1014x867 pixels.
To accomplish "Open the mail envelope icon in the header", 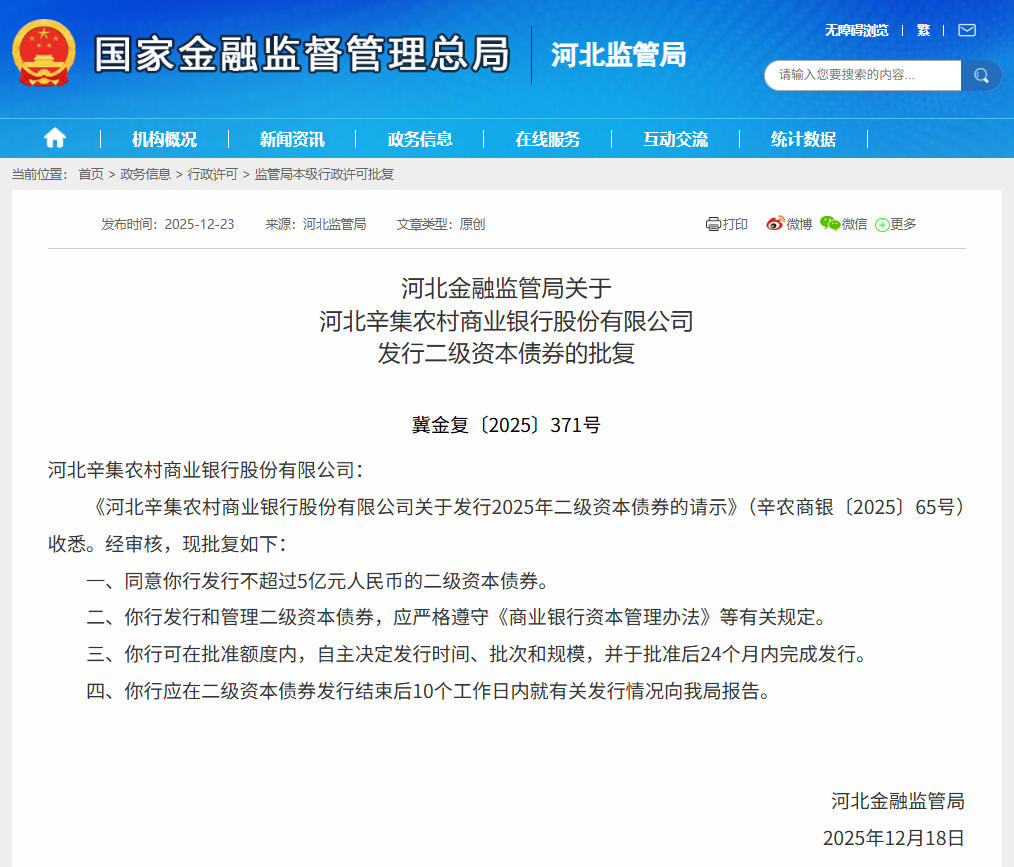I will coord(967,30).
